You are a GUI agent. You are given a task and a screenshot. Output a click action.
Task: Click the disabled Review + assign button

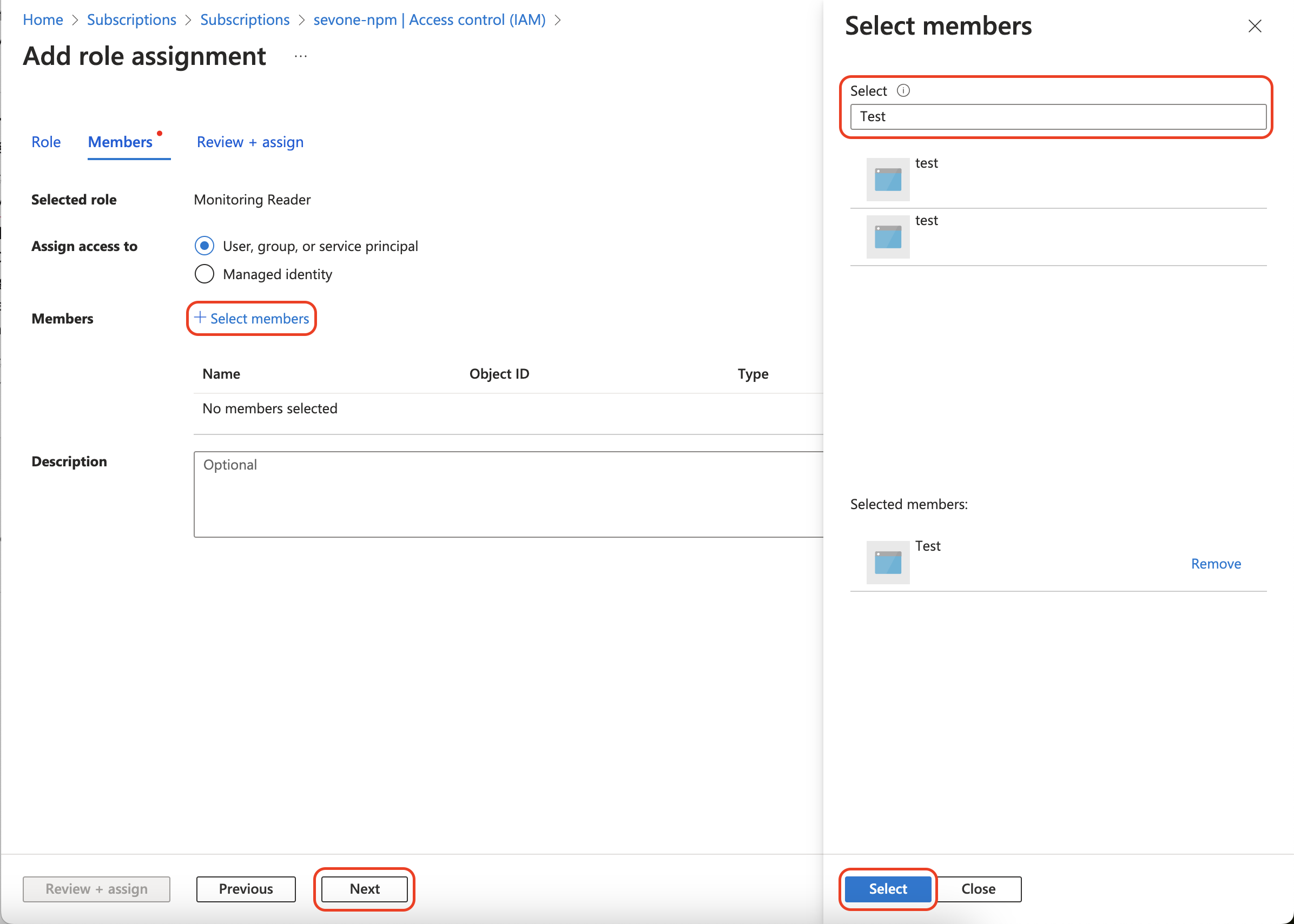click(x=97, y=889)
